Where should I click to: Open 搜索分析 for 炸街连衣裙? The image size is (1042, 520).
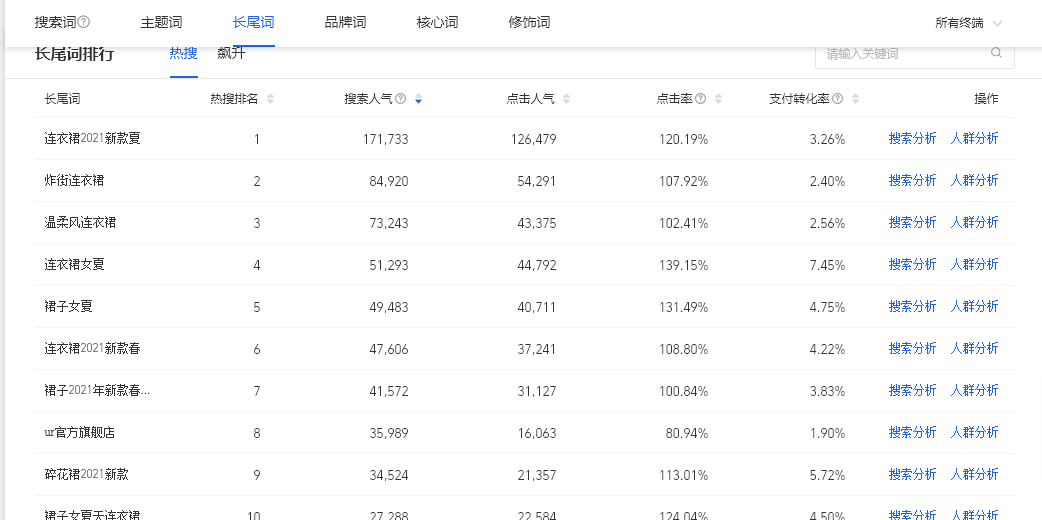pos(912,180)
